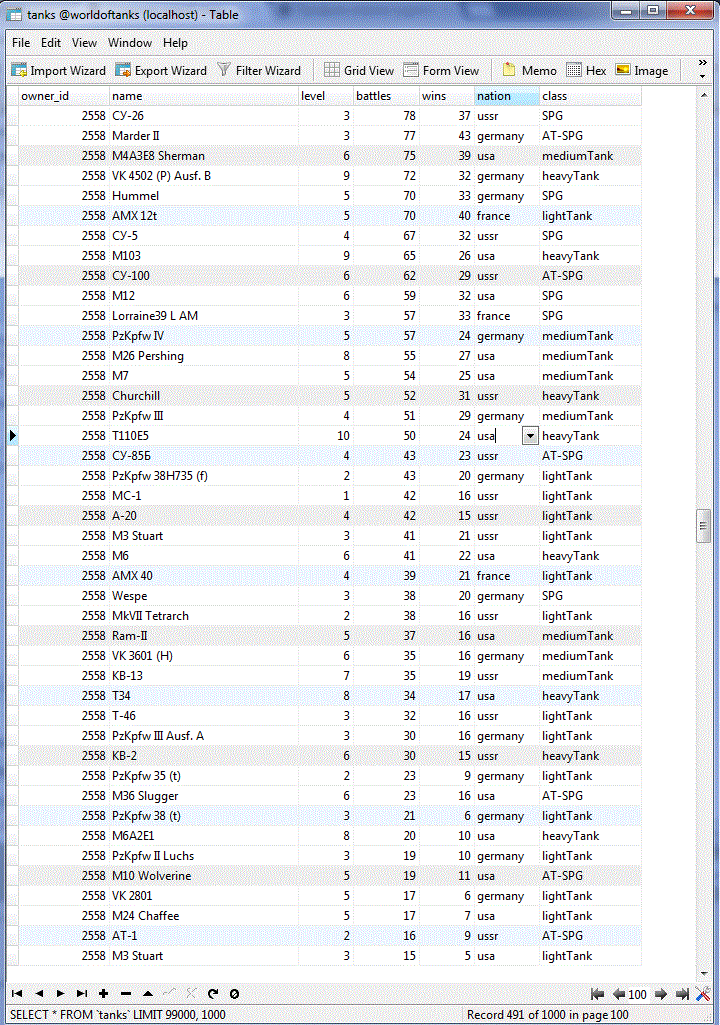Open the Edit menu
The width and height of the screenshot is (720, 1025).
click(50, 42)
